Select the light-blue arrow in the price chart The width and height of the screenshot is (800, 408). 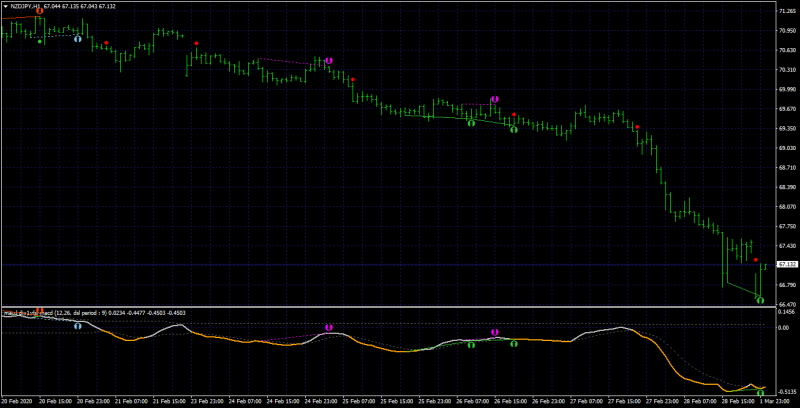point(78,38)
